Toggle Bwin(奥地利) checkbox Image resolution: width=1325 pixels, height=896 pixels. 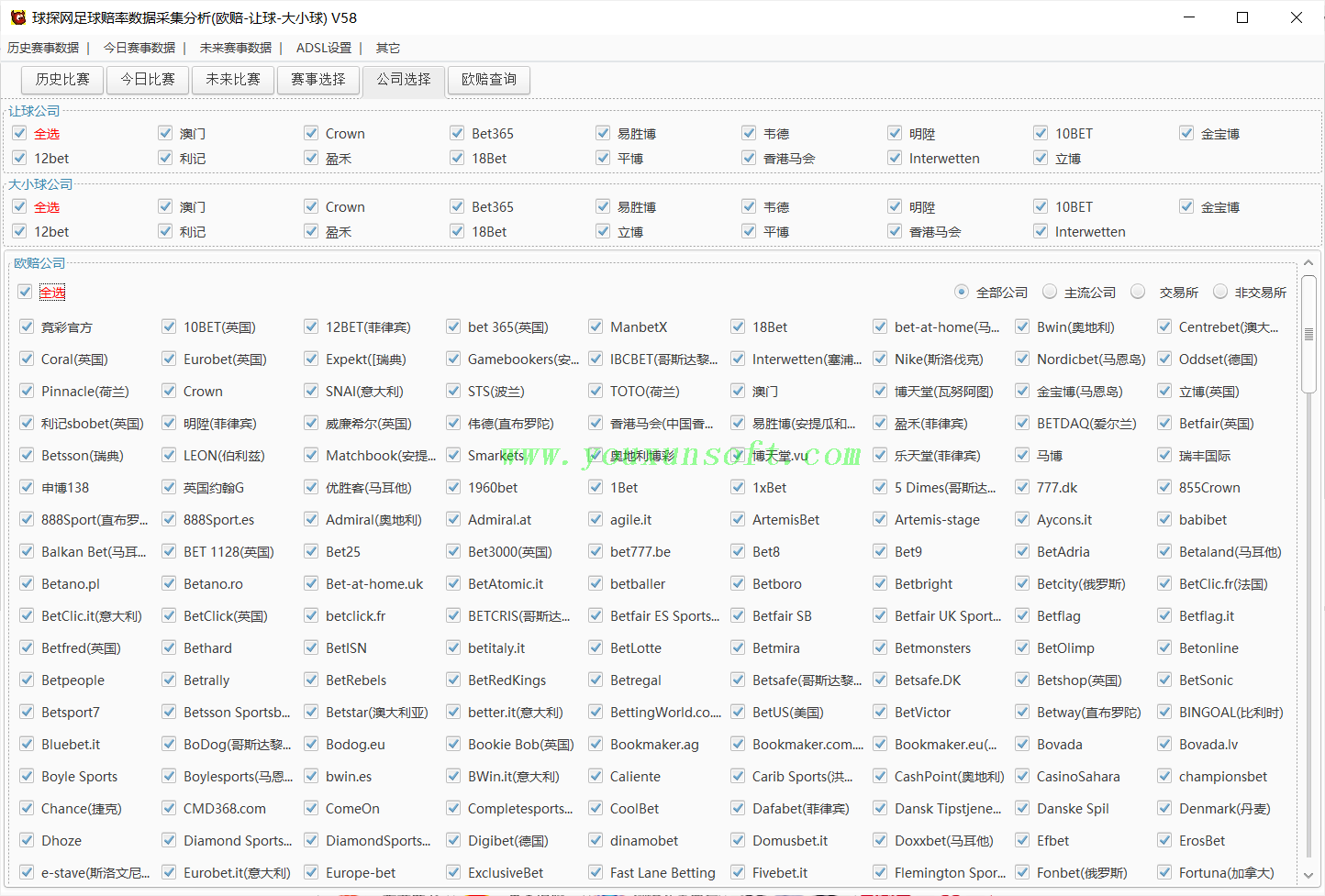(1022, 326)
